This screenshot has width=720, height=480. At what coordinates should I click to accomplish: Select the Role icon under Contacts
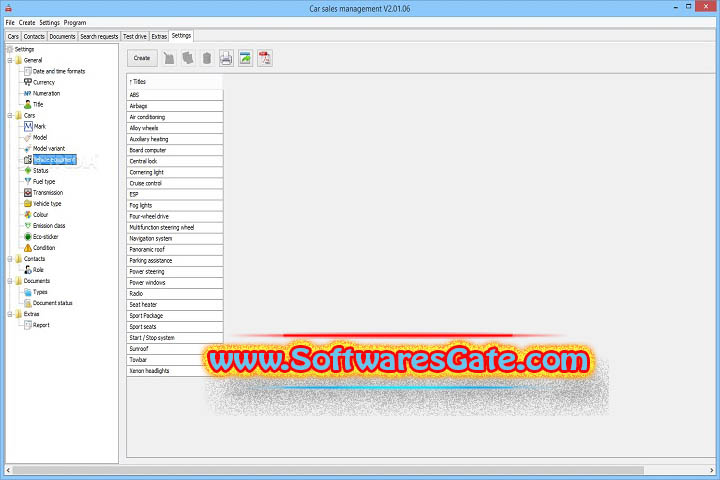(x=28, y=270)
